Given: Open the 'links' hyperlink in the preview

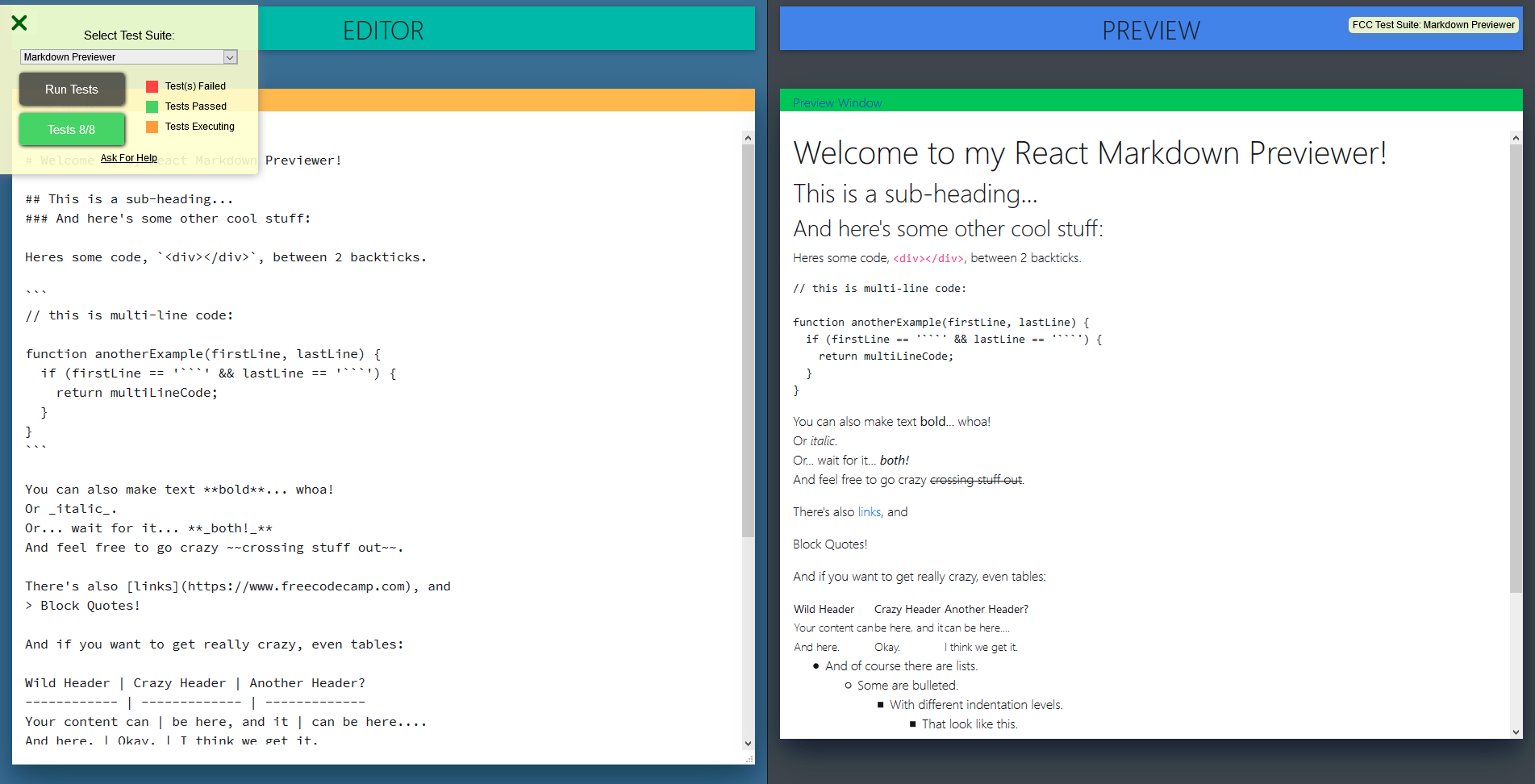Looking at the screenshot, I should (870, 512).
